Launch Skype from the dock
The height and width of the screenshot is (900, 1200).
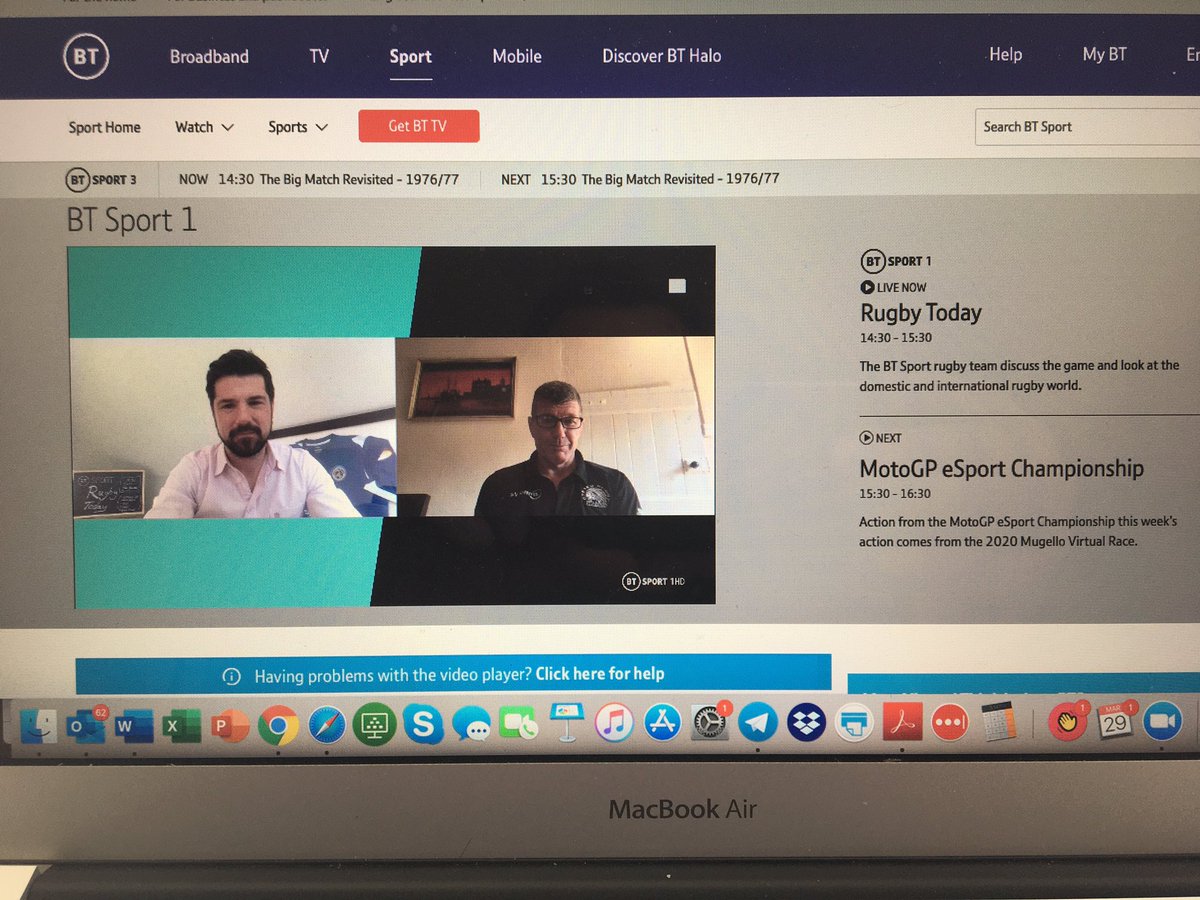pos(423,724)
